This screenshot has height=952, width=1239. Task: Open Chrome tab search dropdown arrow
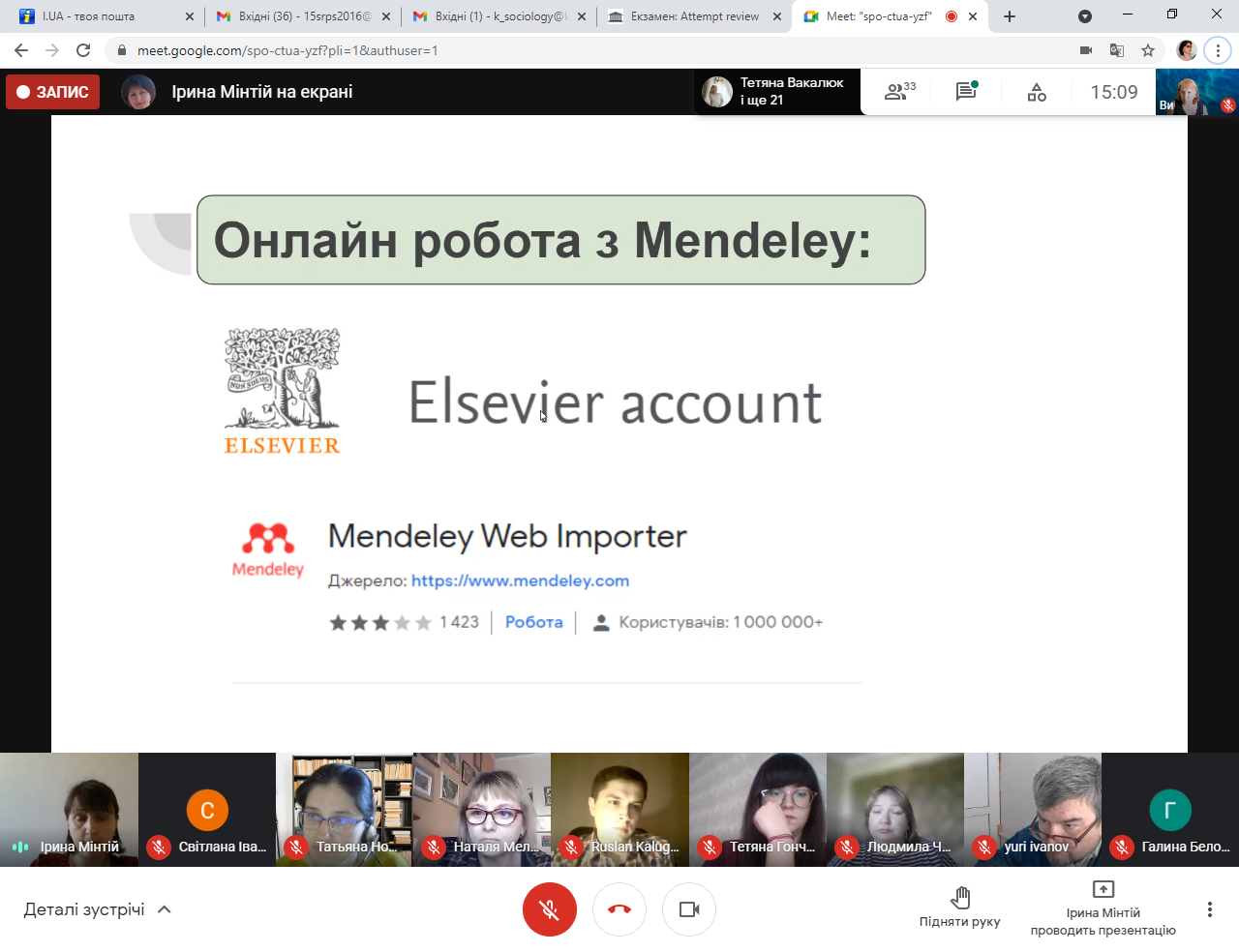tap(1085, 16)
